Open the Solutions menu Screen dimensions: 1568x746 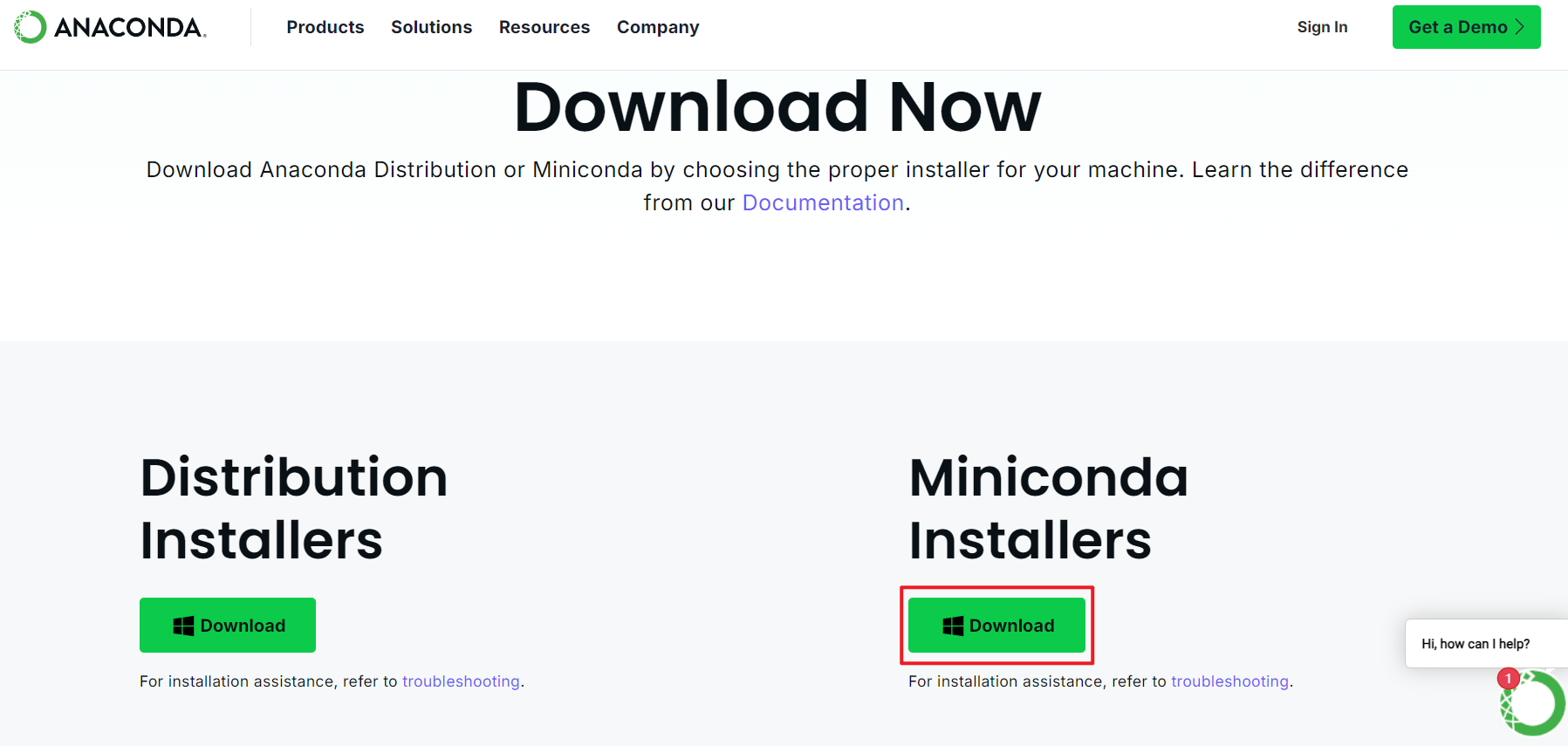432,27
